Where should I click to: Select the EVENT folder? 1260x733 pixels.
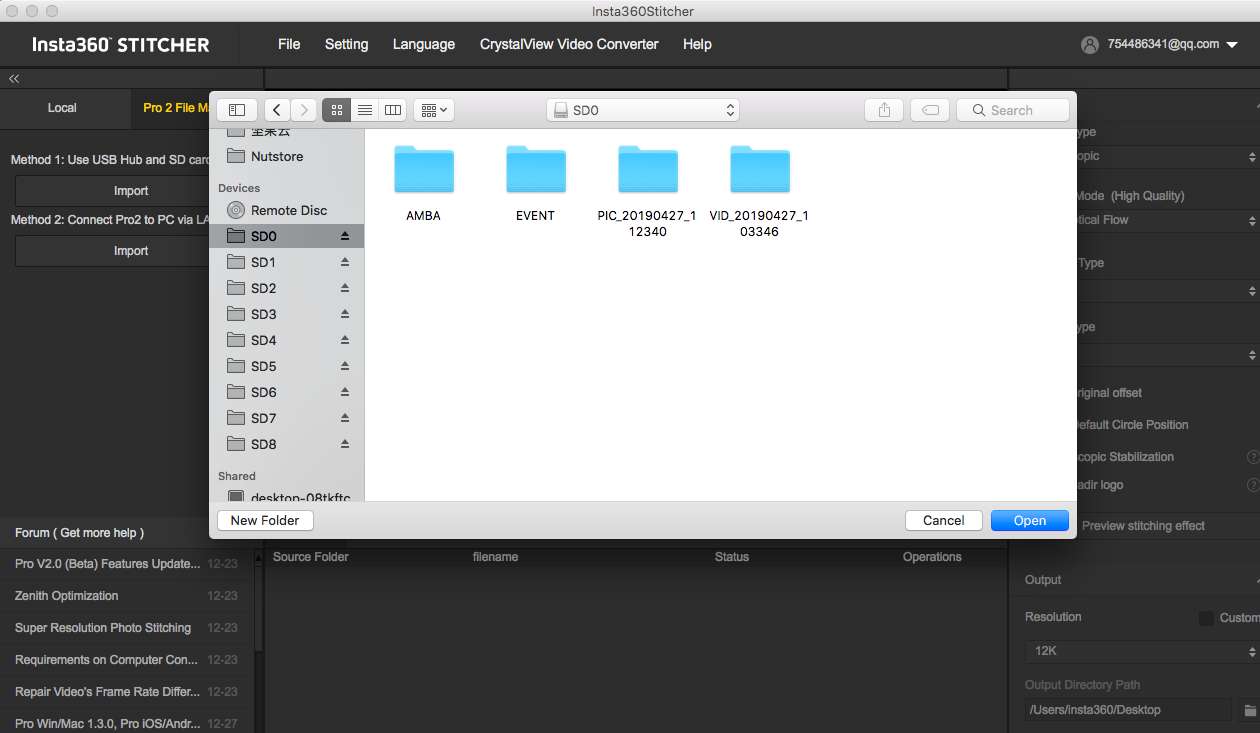(536, 182)
